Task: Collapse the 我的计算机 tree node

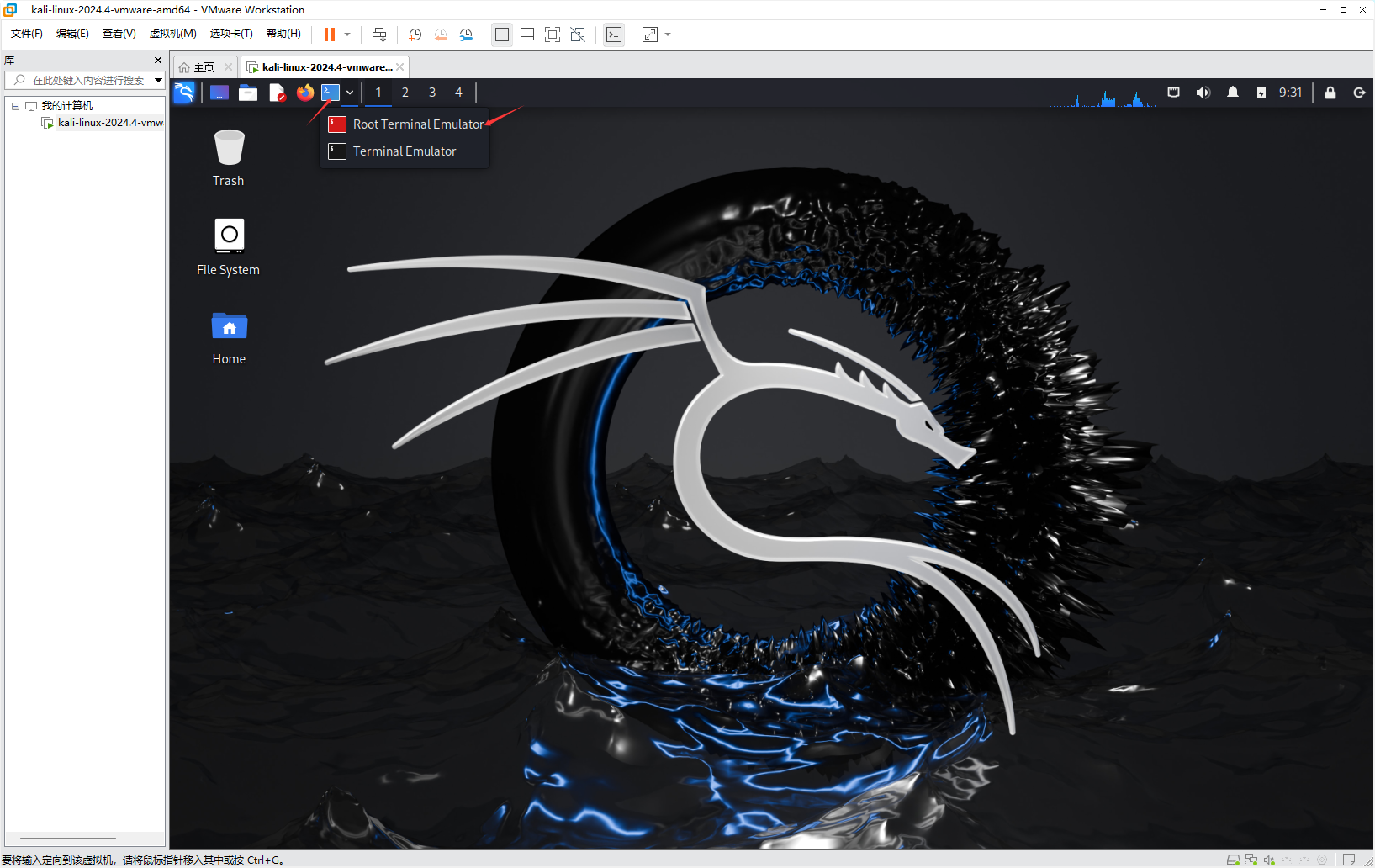Action: pos(15,106)
